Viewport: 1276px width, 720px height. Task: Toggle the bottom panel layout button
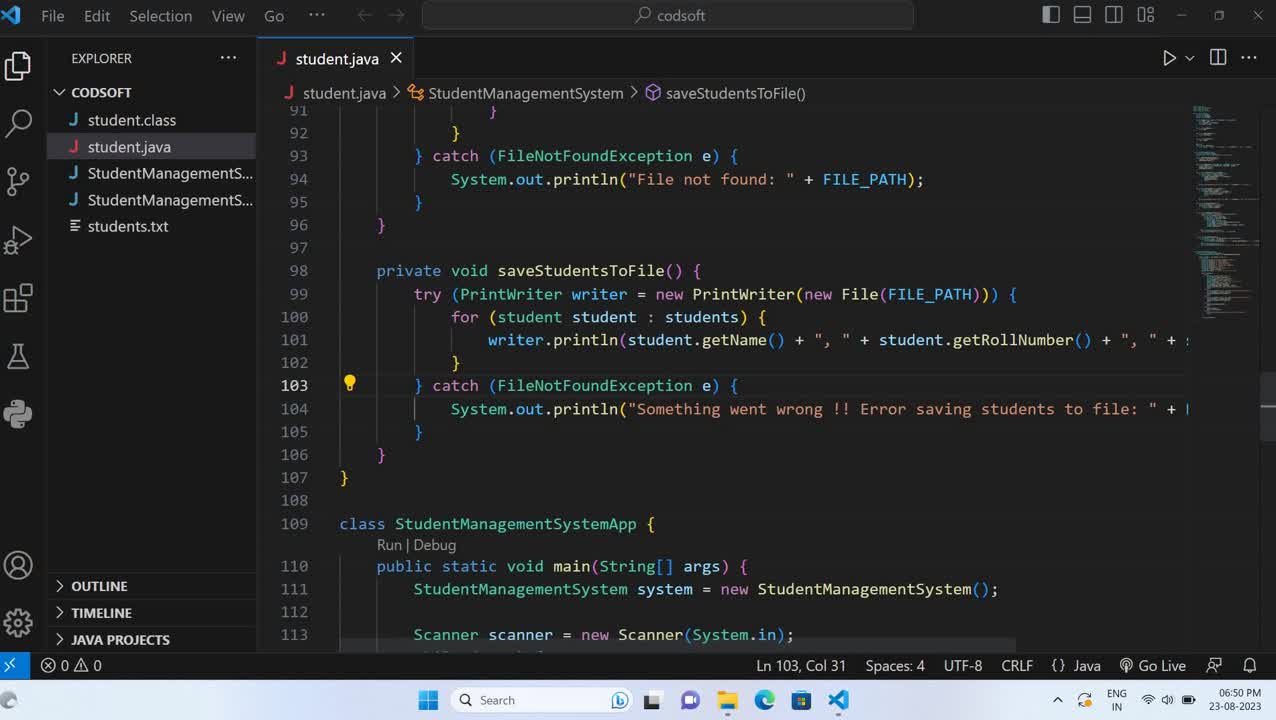coord(1082,15)
